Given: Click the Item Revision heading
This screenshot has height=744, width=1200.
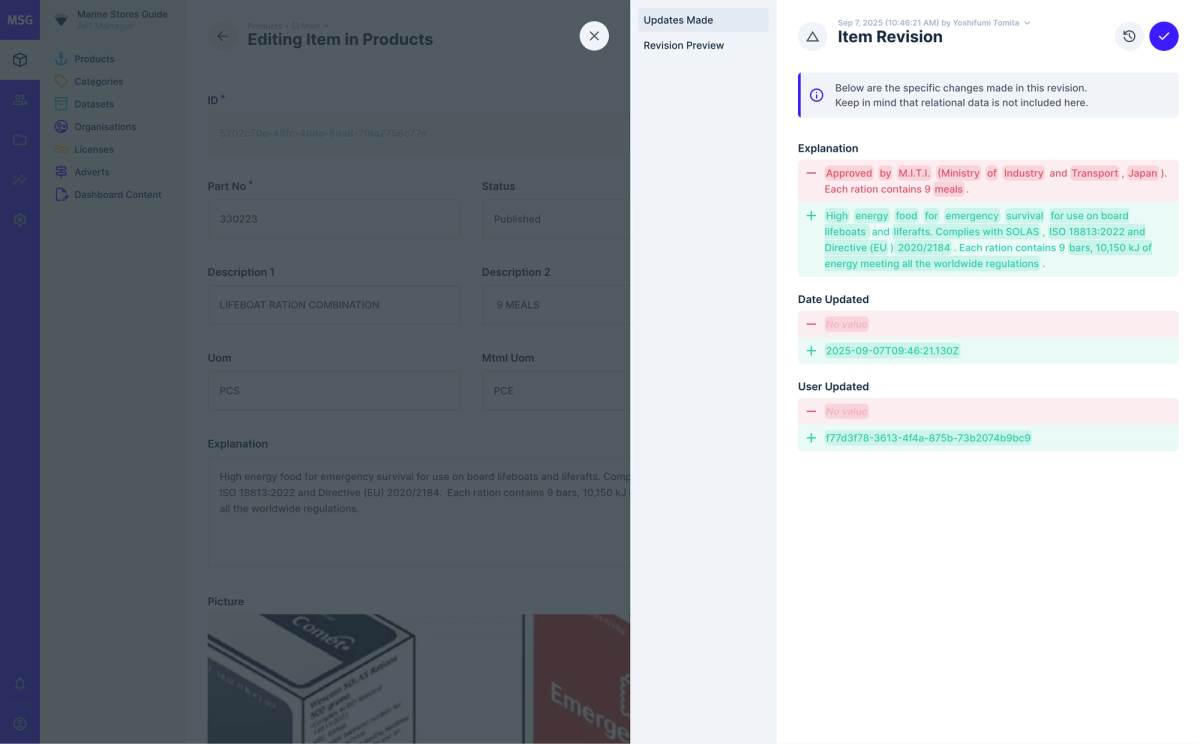Looking at the screenshot, I should pos(890,37).
